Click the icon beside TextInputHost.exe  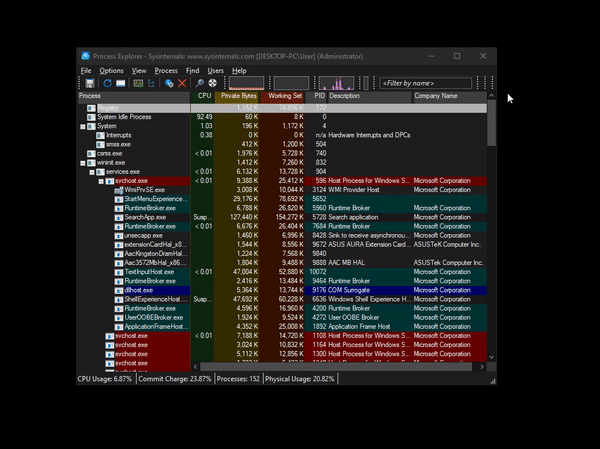tap(119, 272)
